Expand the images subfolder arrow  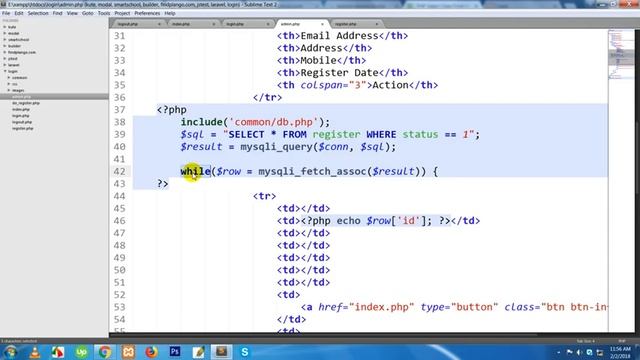[x=9, y=90]
